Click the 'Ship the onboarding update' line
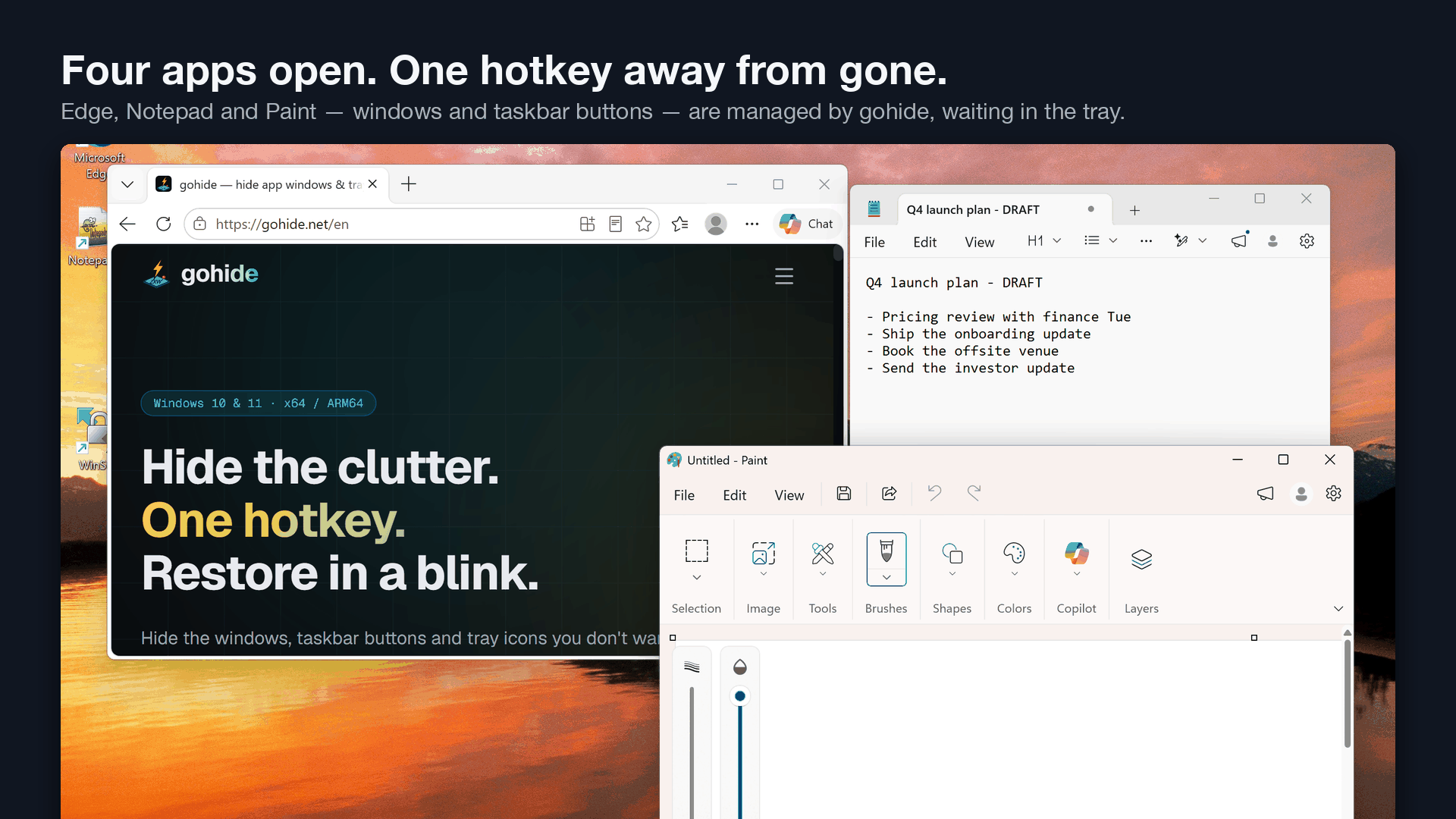The height and width of the screenshot is (819, 1456). [986, 334]
